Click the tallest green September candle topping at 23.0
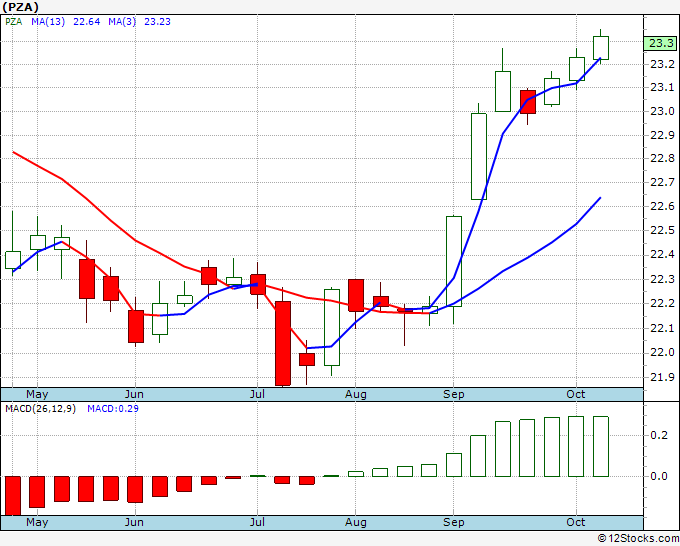Image resolution: width=680 pixels, height=546 pixels. 479,156
